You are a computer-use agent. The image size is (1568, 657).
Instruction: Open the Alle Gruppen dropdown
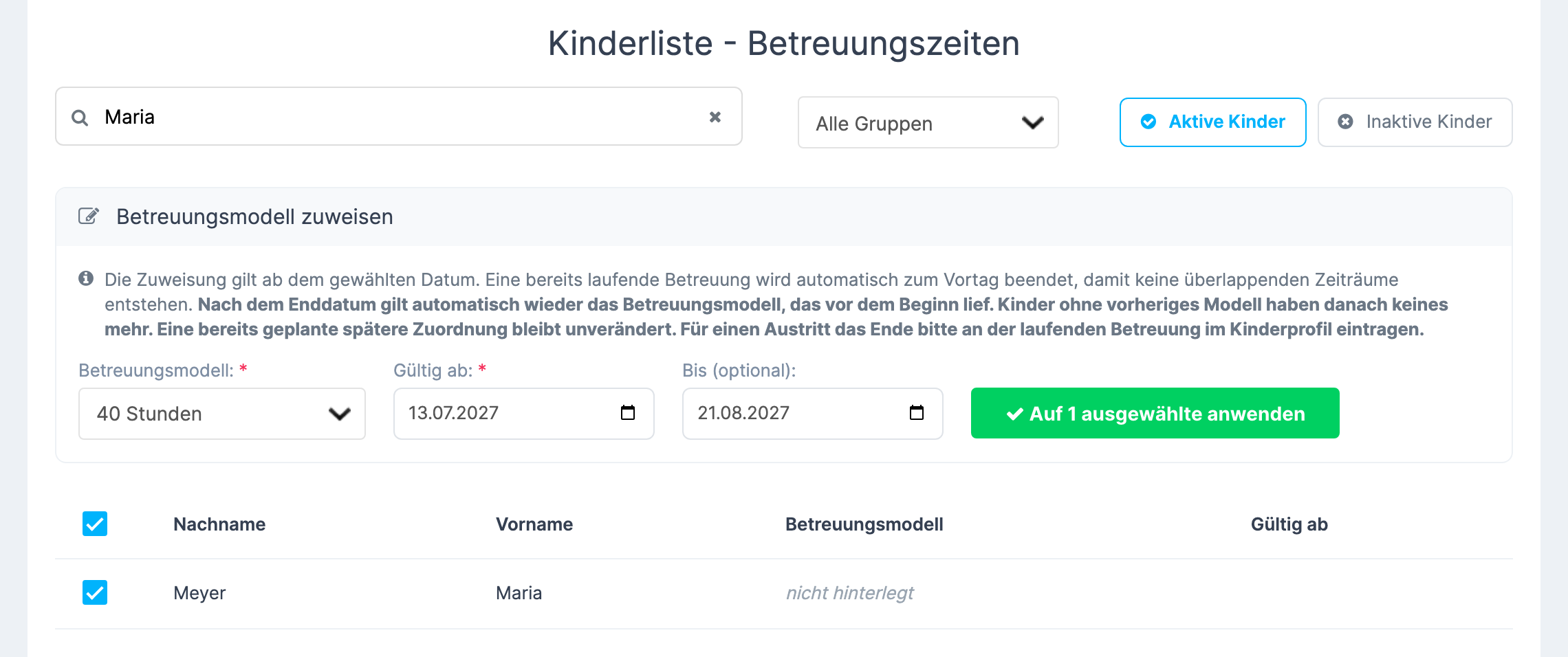(x=928, y=122)
